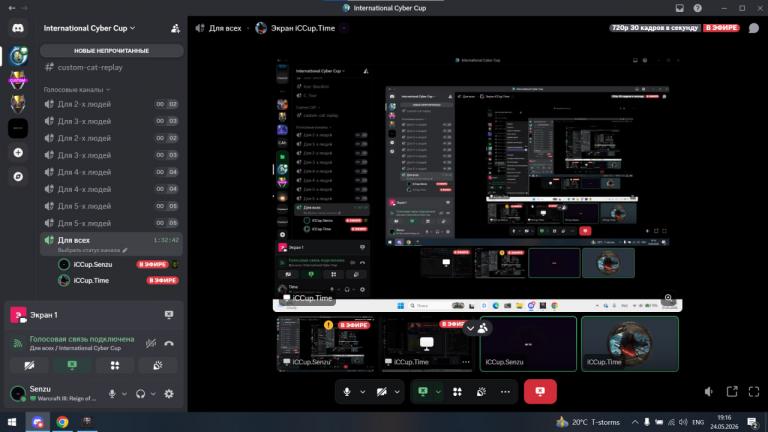Mute the microphone in Senzu's user panel
This screenshot has width=768, height=432.
(112, 394)
